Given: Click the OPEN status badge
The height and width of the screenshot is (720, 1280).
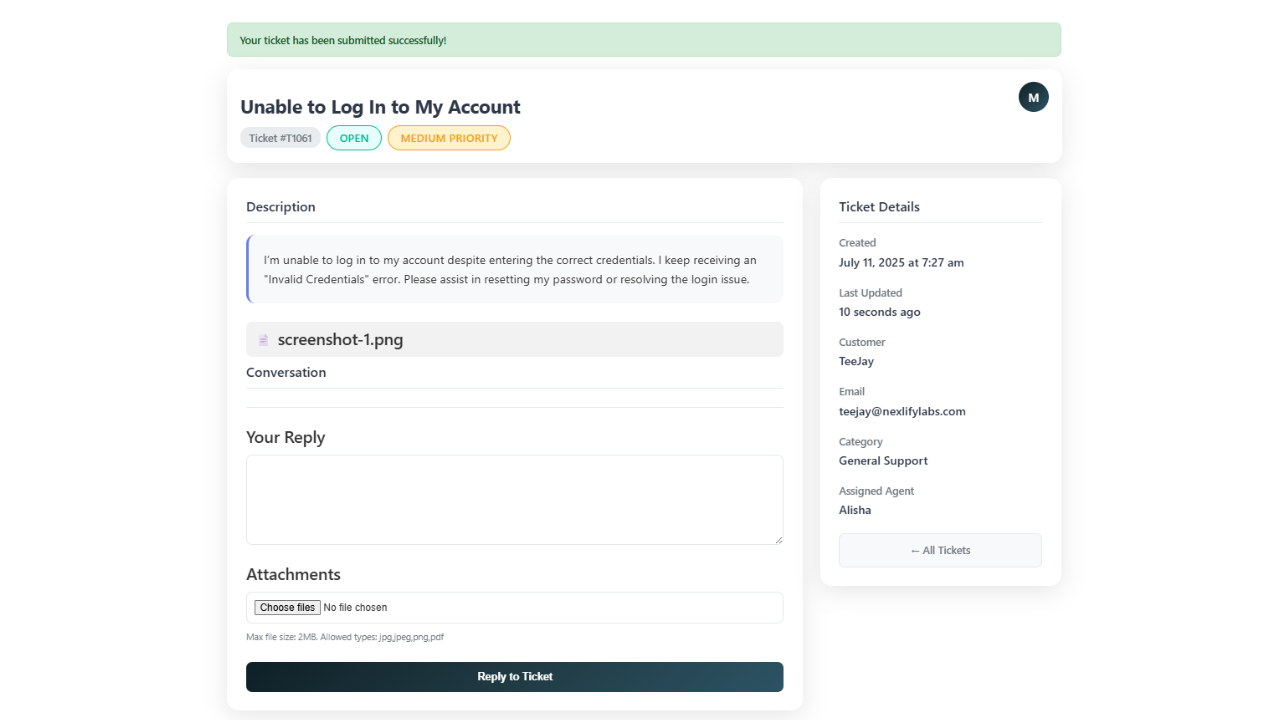Looking at the screenshot, I should [354, 138].
